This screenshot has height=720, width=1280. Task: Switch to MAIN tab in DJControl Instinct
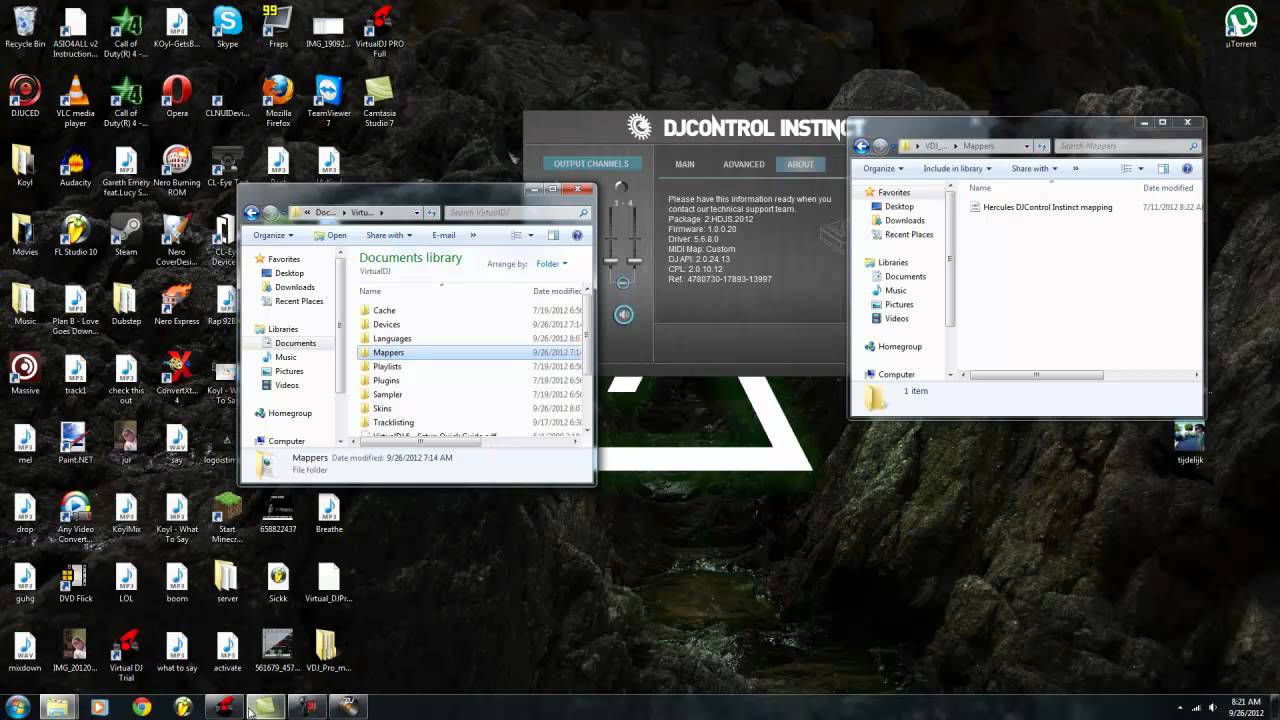tap(685, 164)
